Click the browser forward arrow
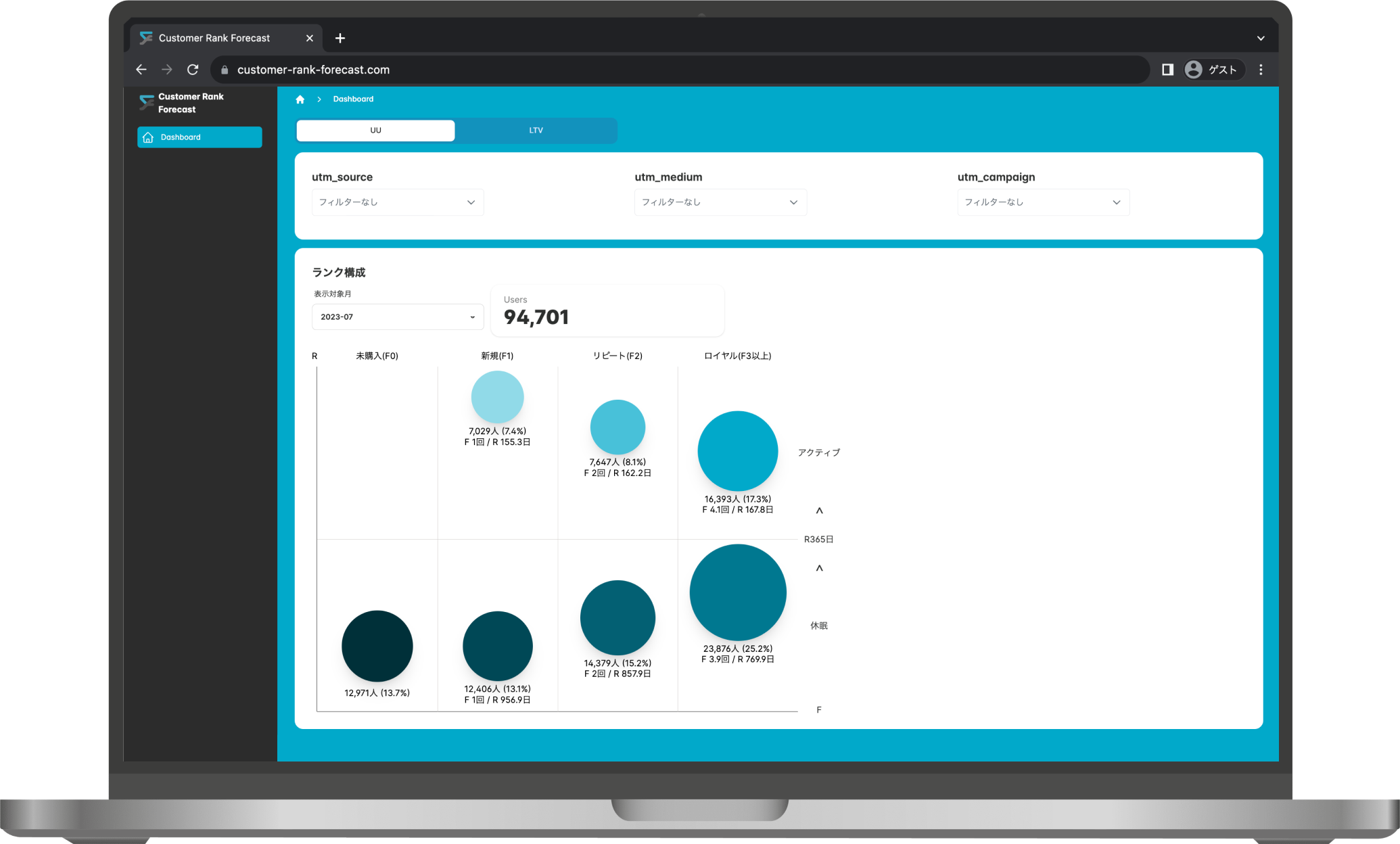 (x=167, y=70)
